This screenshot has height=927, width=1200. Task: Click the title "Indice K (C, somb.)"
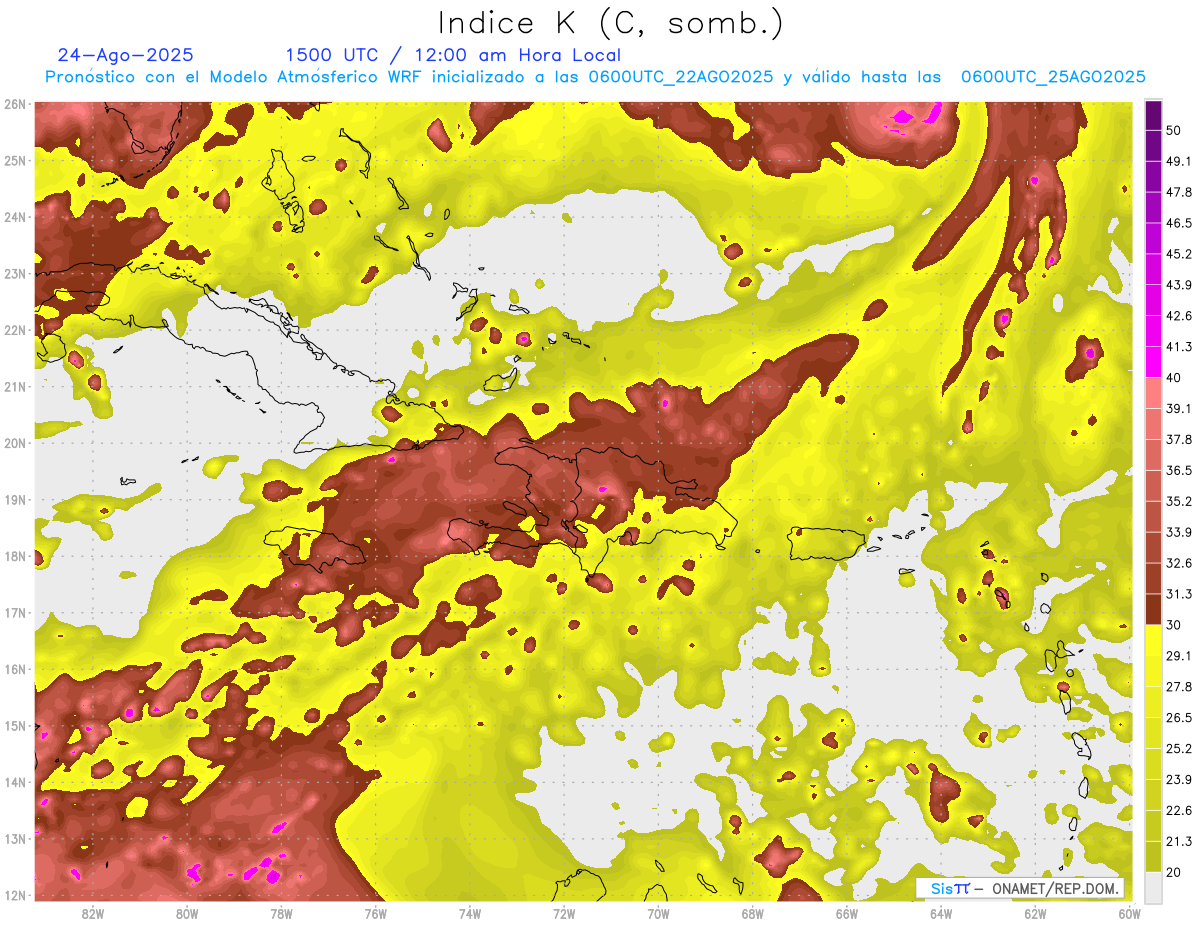point(610,23)
